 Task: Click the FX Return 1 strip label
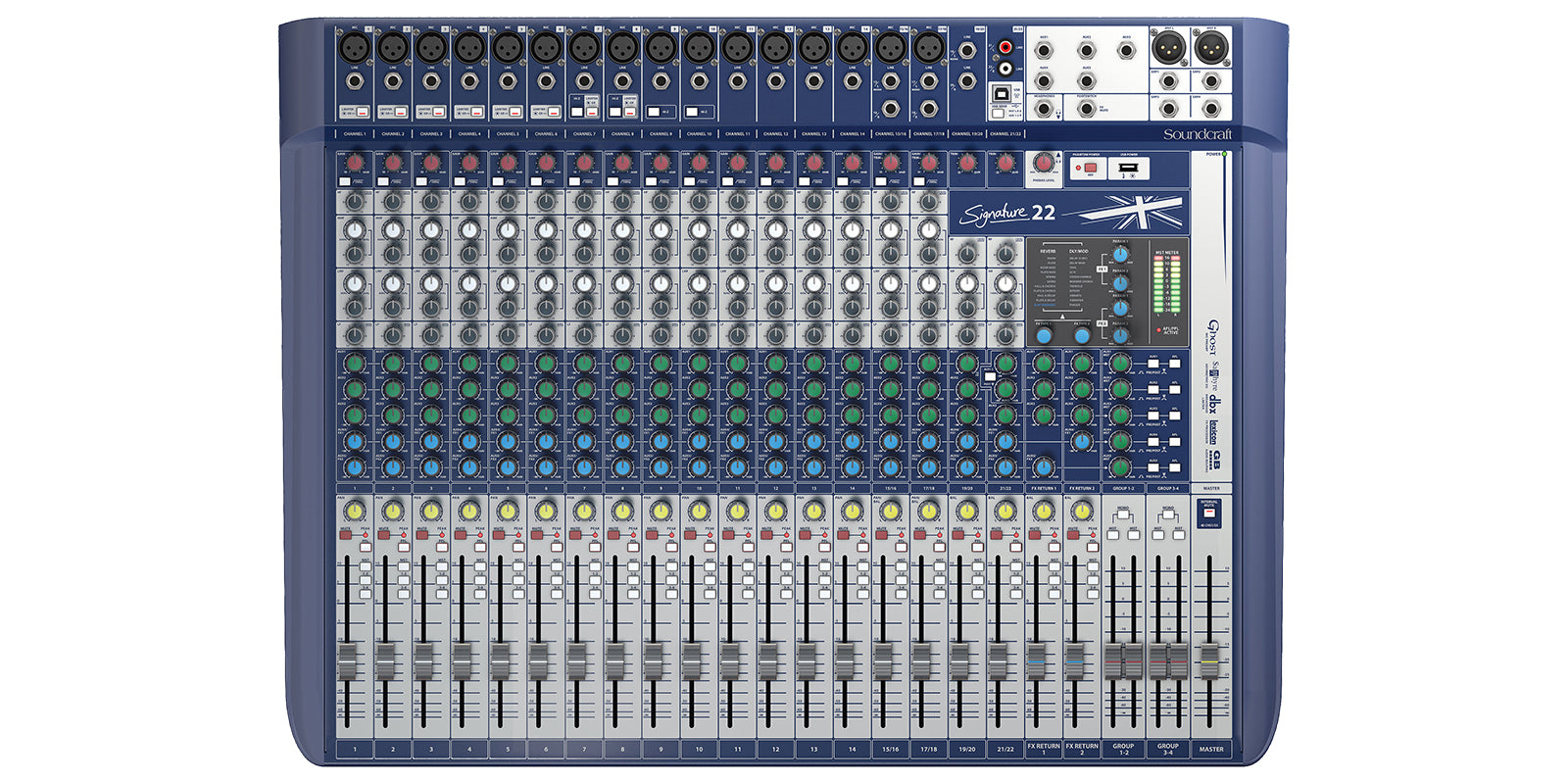pyautogui.click(x=1044, y=748)
